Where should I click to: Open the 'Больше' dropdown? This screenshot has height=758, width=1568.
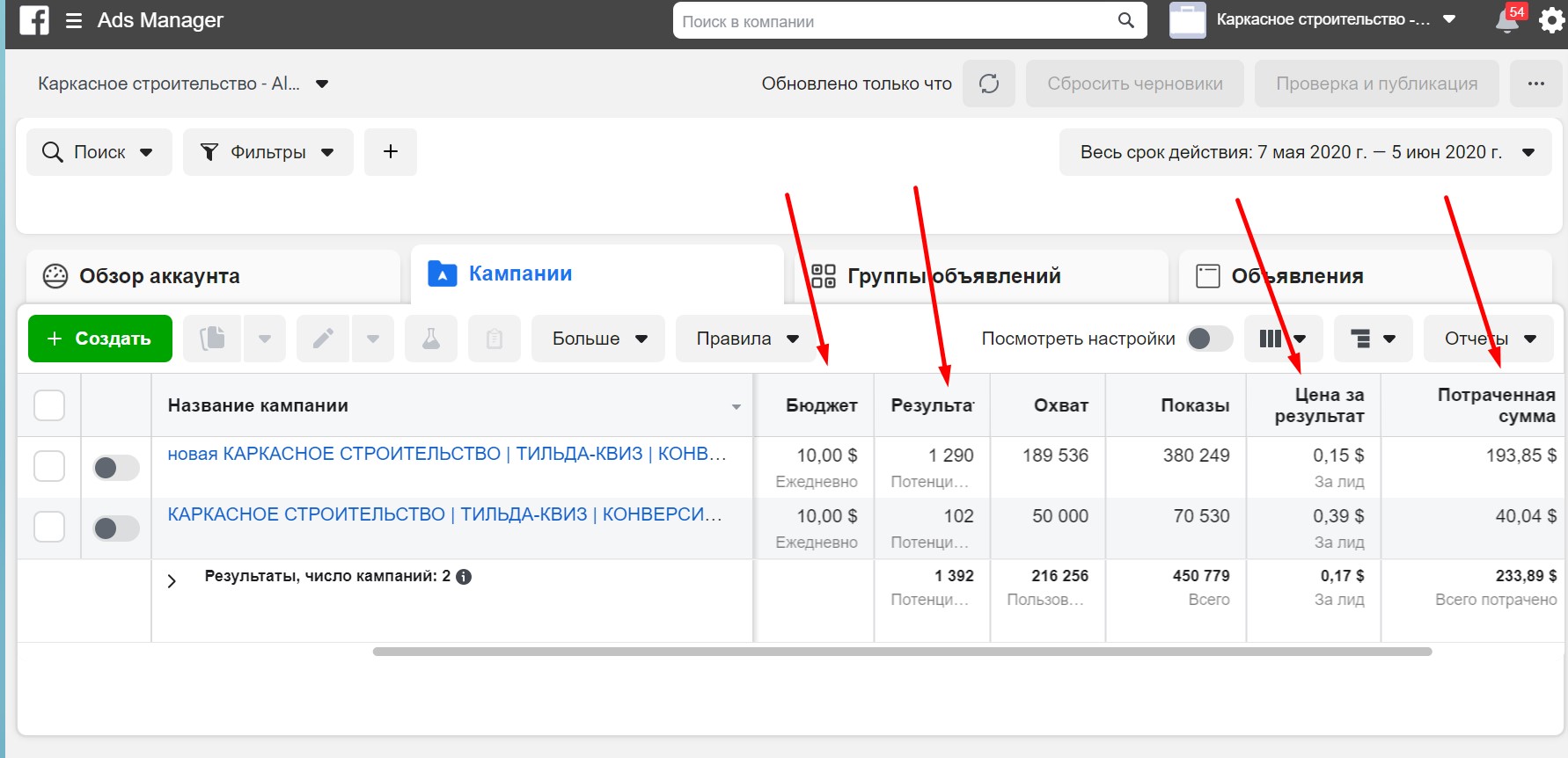click(599, 339)
